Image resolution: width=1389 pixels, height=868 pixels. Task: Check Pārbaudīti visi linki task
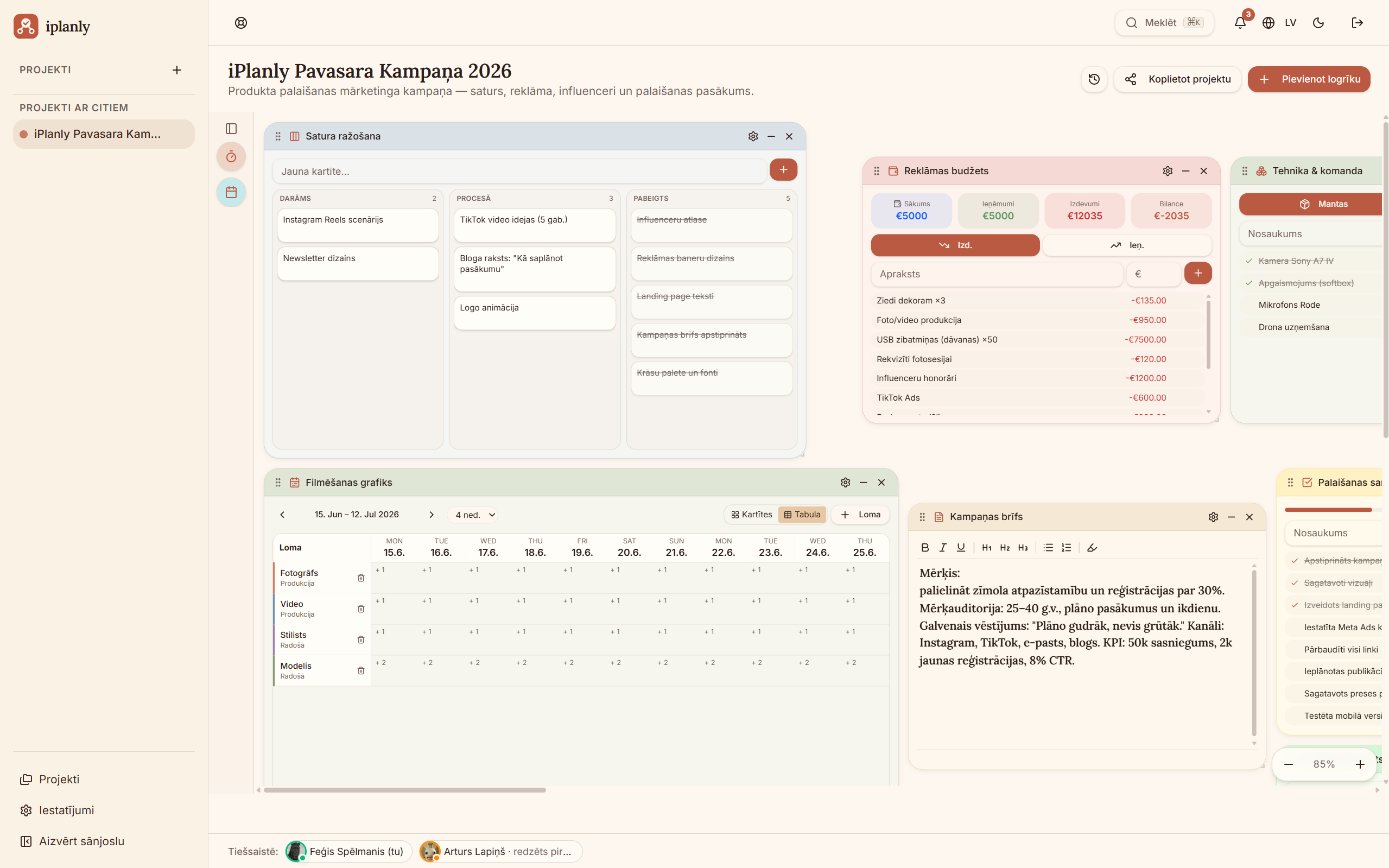[x=1295, y=650]
